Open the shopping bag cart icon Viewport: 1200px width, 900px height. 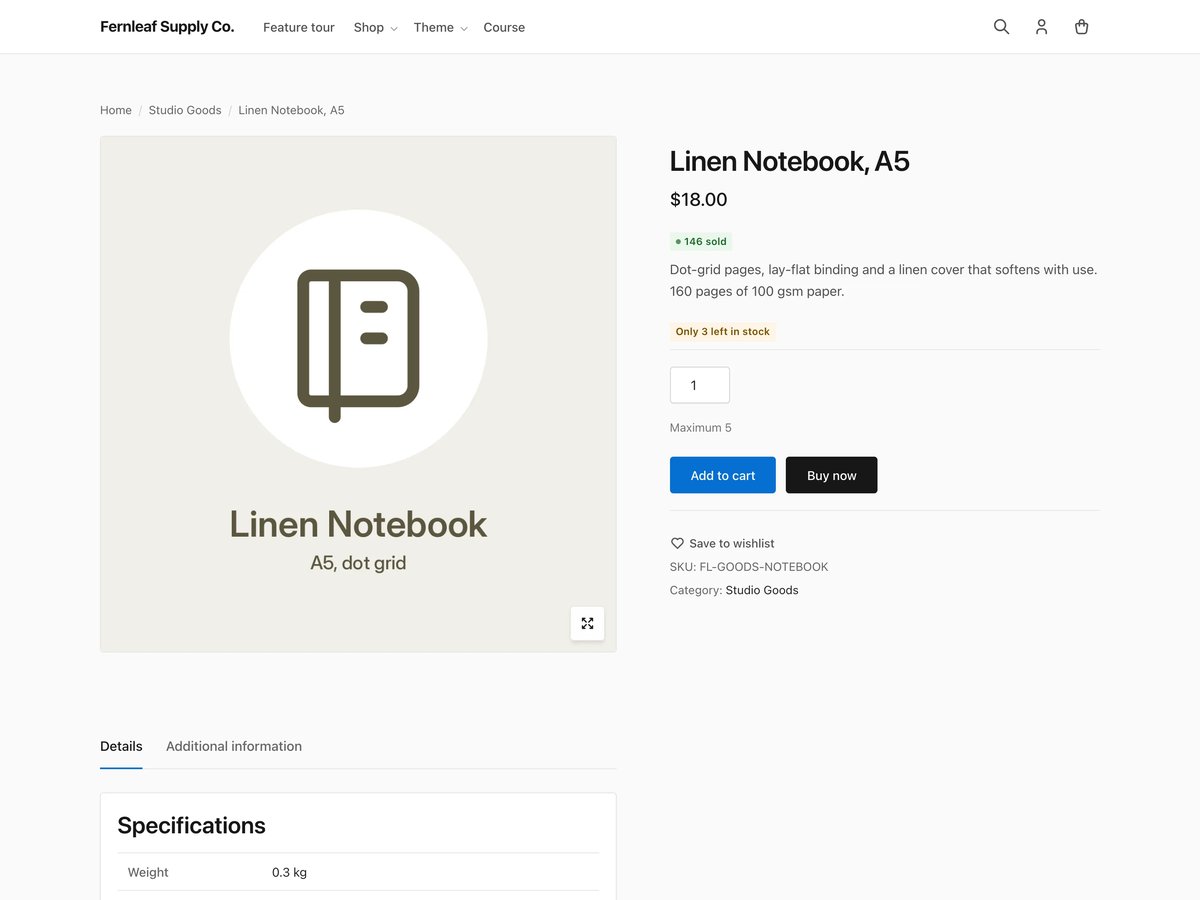[x=1081, y=27]
